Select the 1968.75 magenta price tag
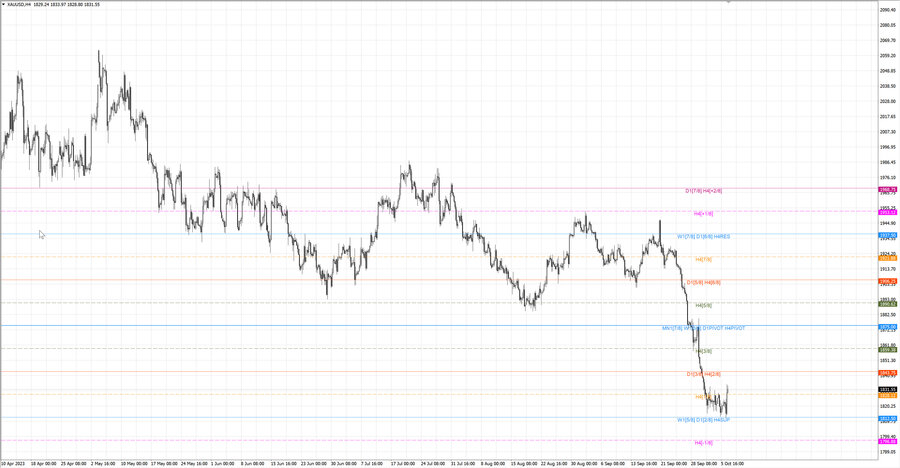Image resolution: width=900 pixels, height=468 pixels. (888, 189)
